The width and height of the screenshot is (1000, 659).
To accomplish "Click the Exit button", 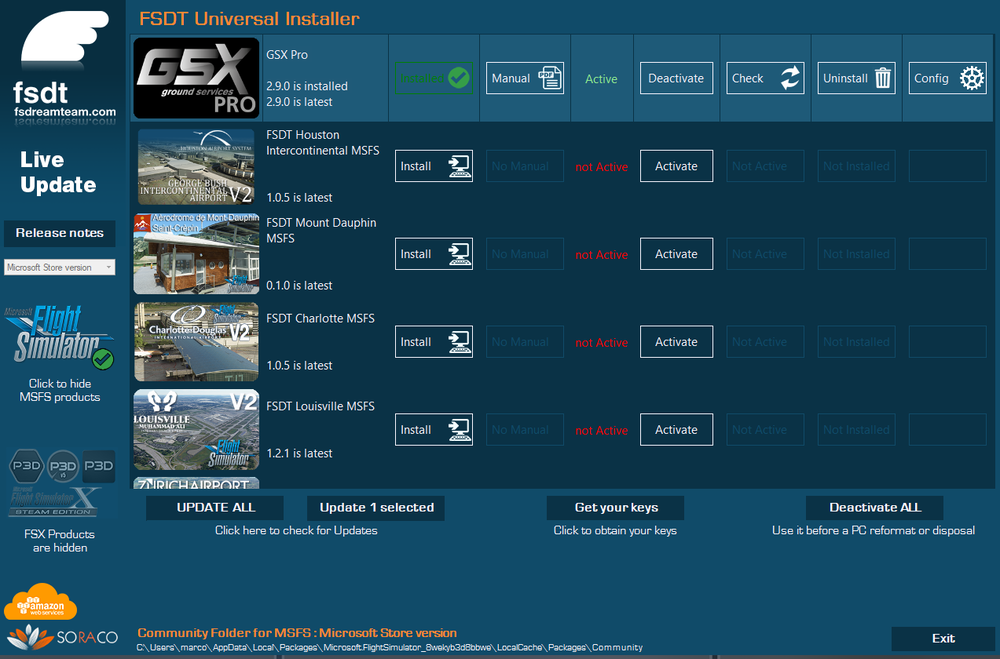I will point(942,639).
